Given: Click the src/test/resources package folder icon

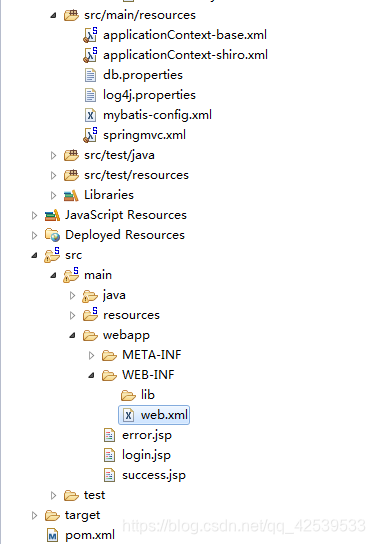Looking at the screenshot, I should (x=71, y=175).
